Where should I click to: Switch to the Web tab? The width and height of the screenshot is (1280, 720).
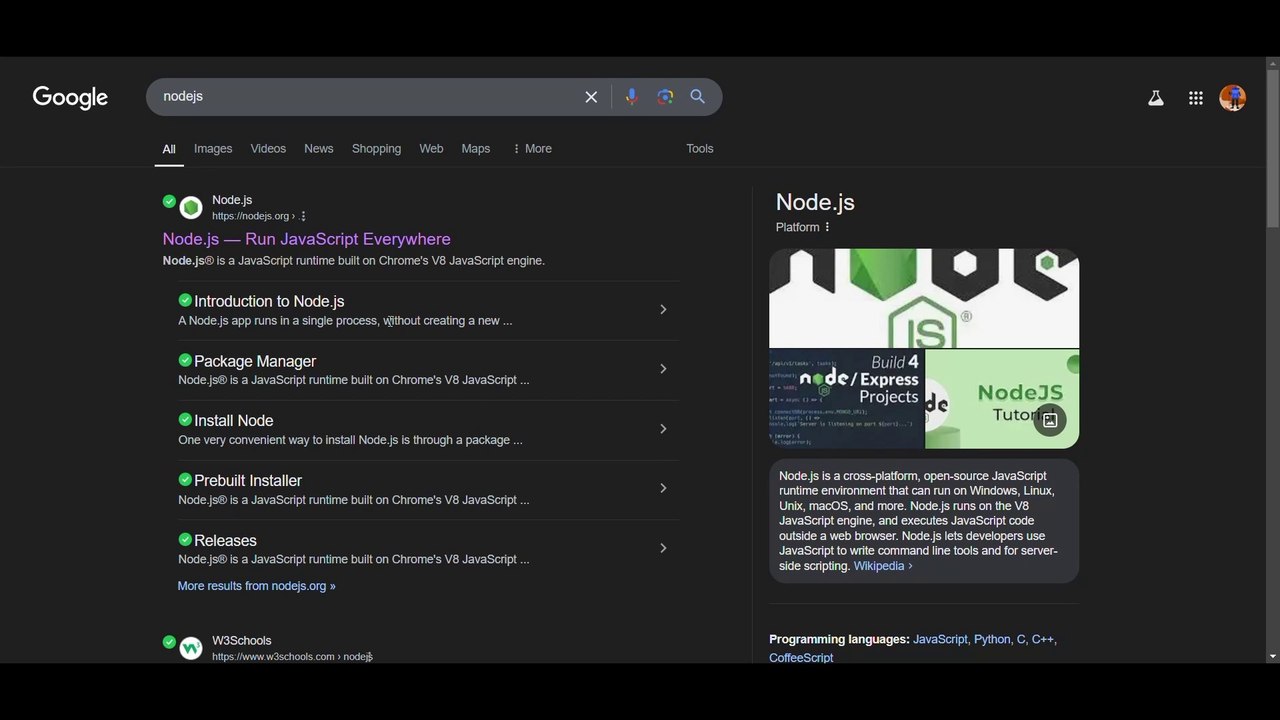431,149
